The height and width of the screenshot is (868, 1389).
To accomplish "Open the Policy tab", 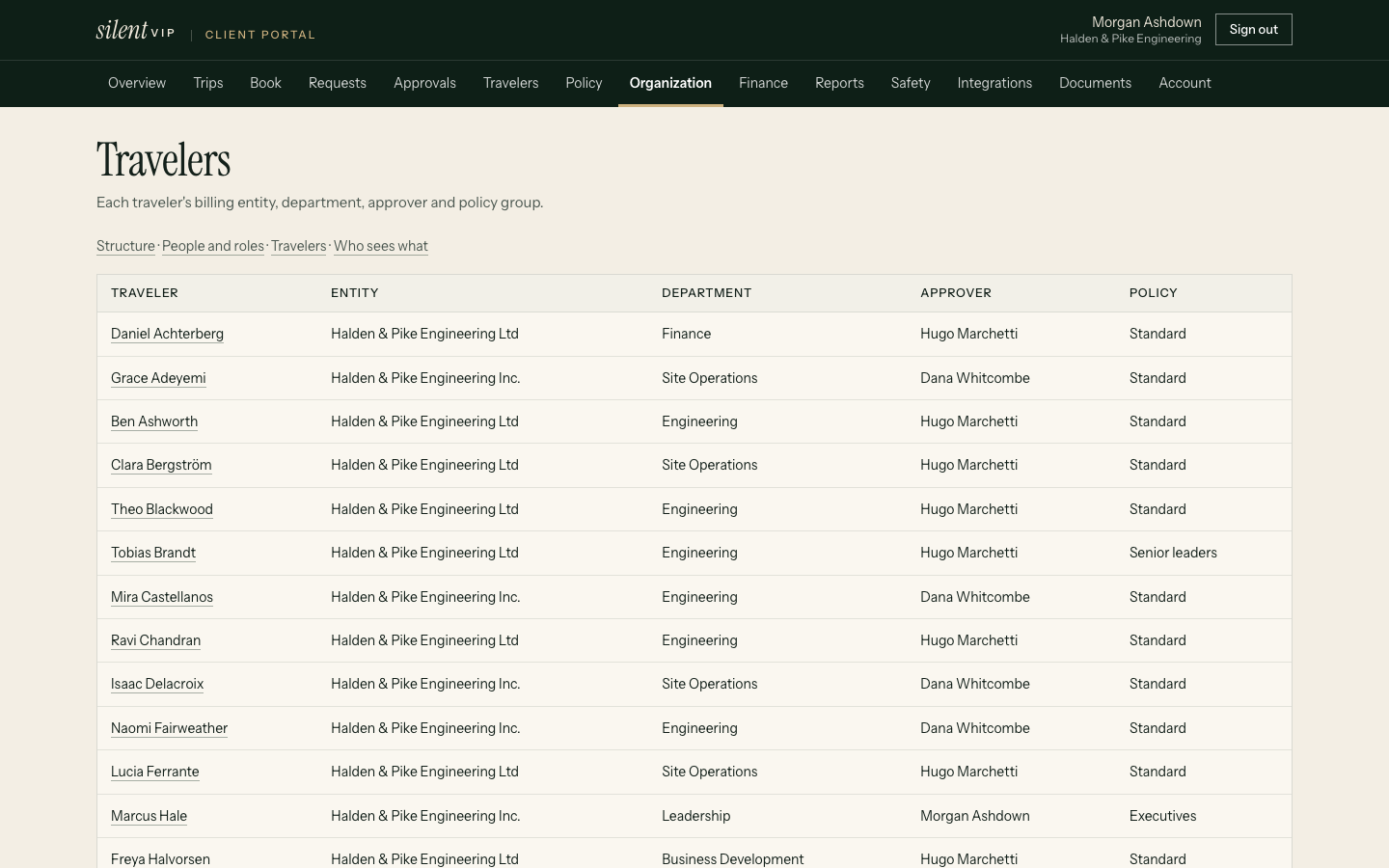I will [x=584, y=83].
